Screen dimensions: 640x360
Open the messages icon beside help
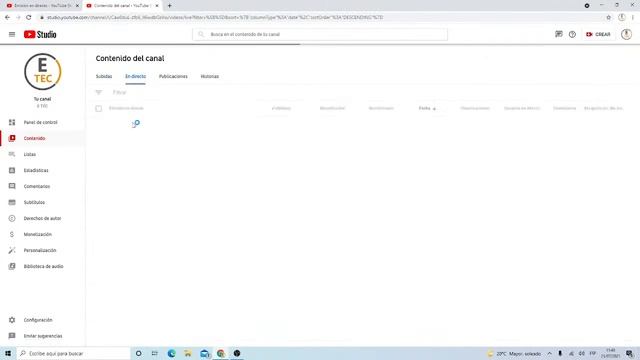(x=559, y=34)
